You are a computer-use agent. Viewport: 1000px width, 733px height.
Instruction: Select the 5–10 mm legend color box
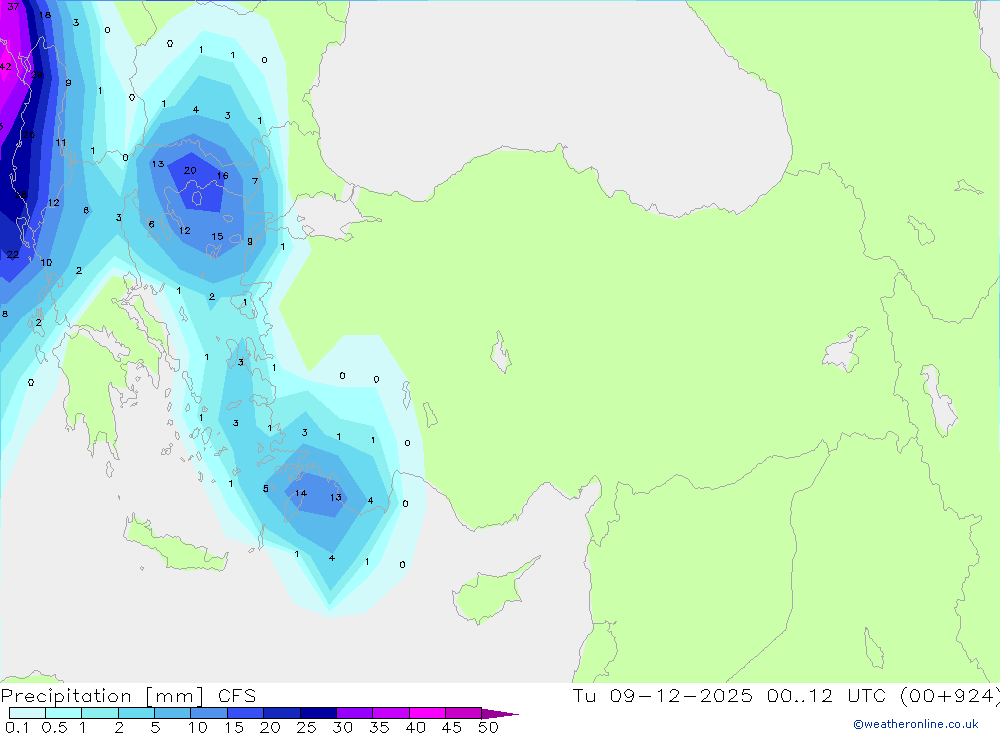pyautogui.click(x=172, y=713)
